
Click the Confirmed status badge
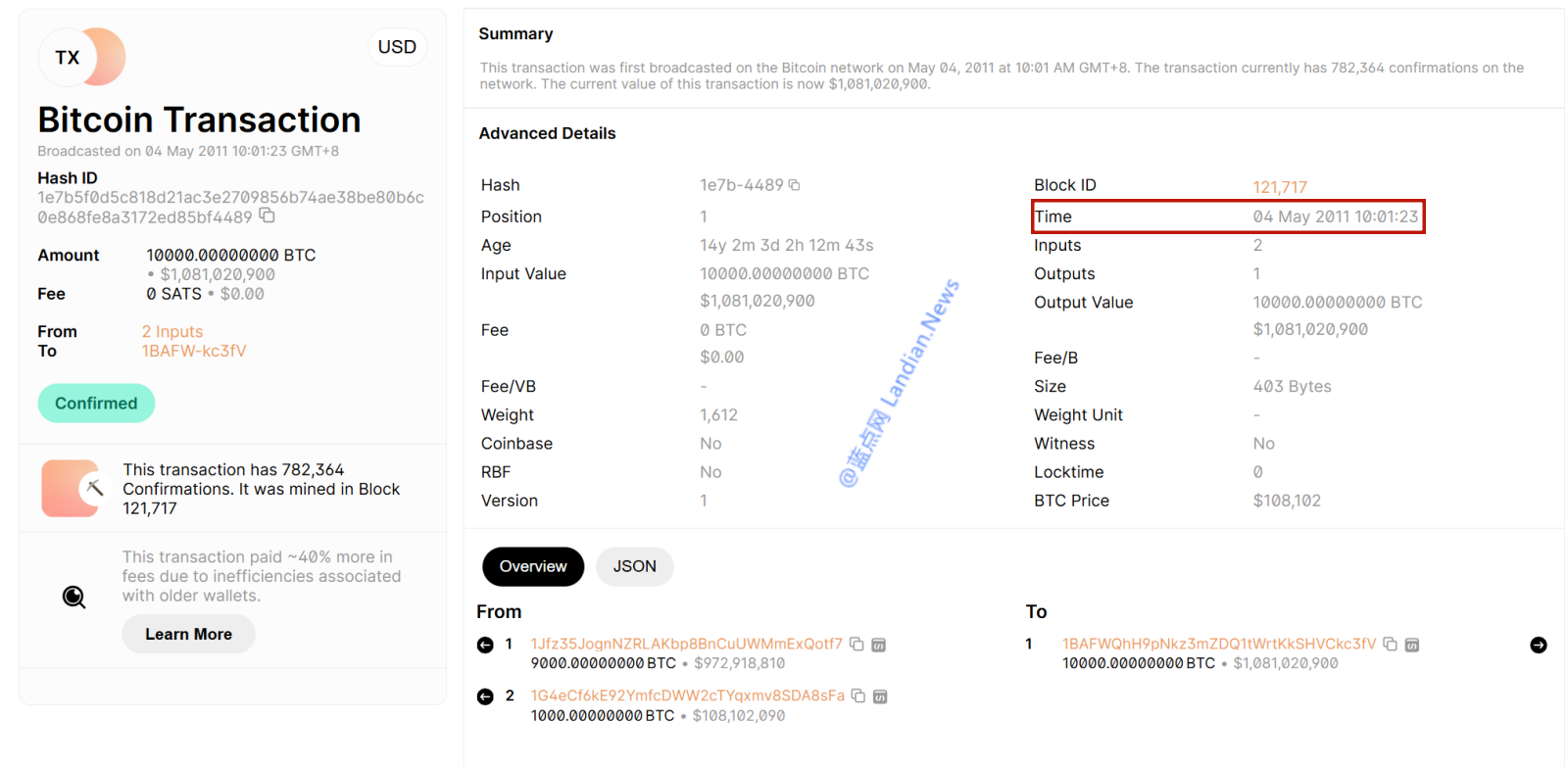(x=96, y=403)
